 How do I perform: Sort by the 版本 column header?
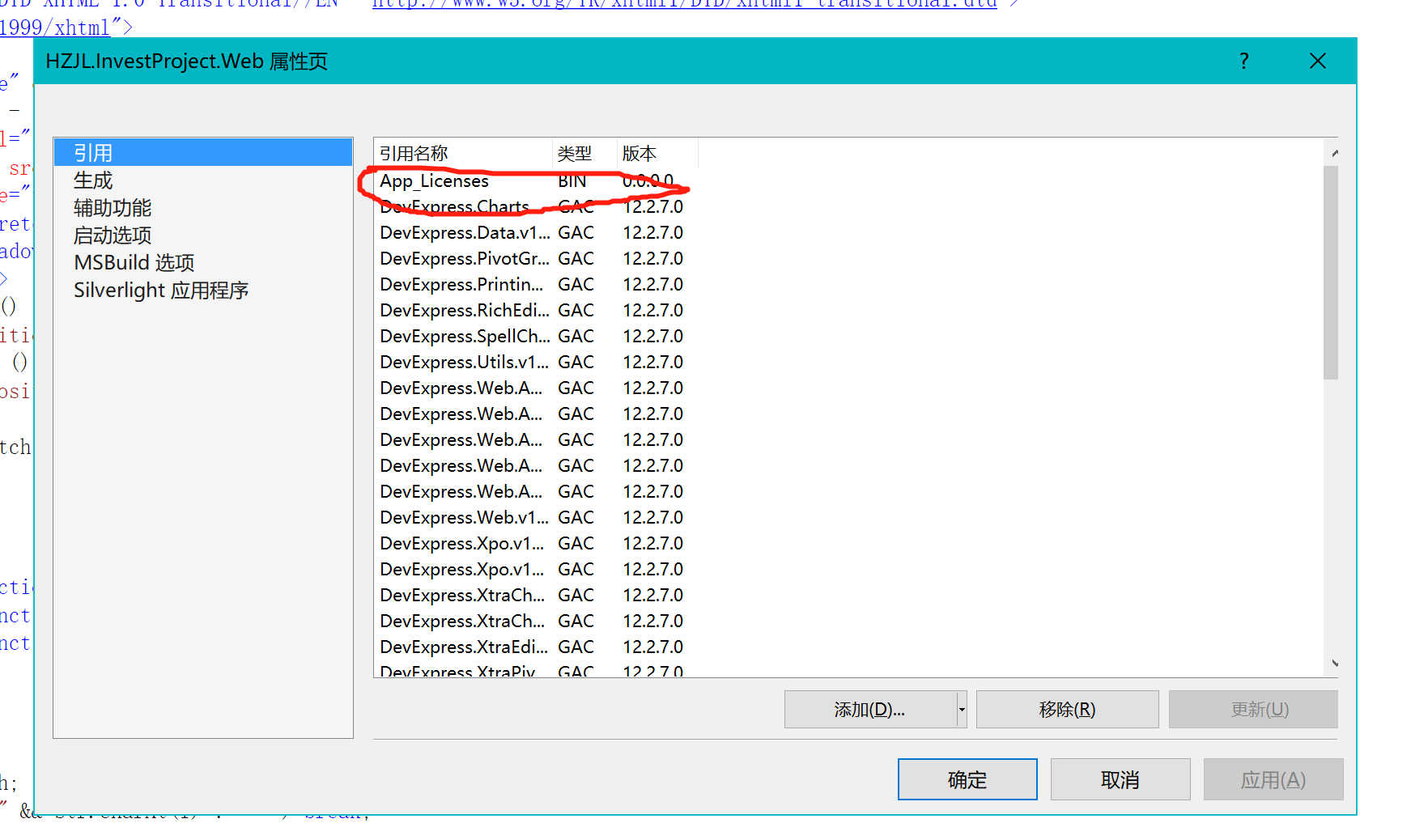point(657,153)
